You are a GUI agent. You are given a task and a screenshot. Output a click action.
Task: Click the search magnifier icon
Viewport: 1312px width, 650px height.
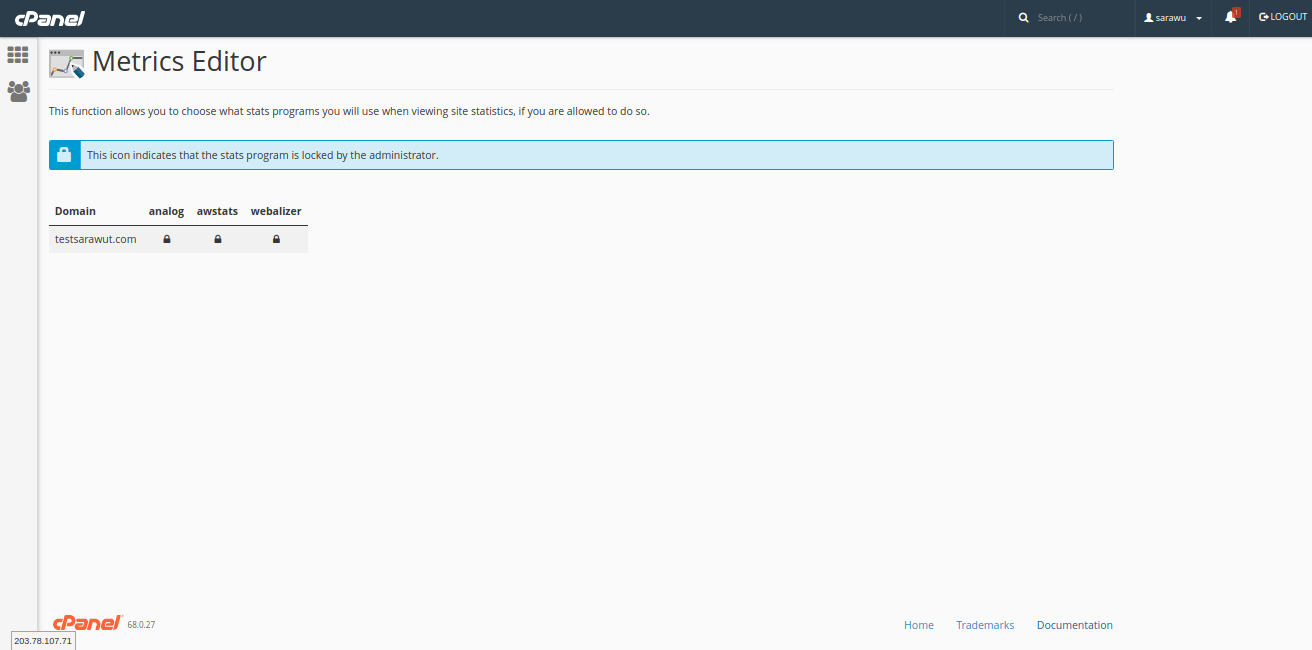click(x=1023, y=18)
